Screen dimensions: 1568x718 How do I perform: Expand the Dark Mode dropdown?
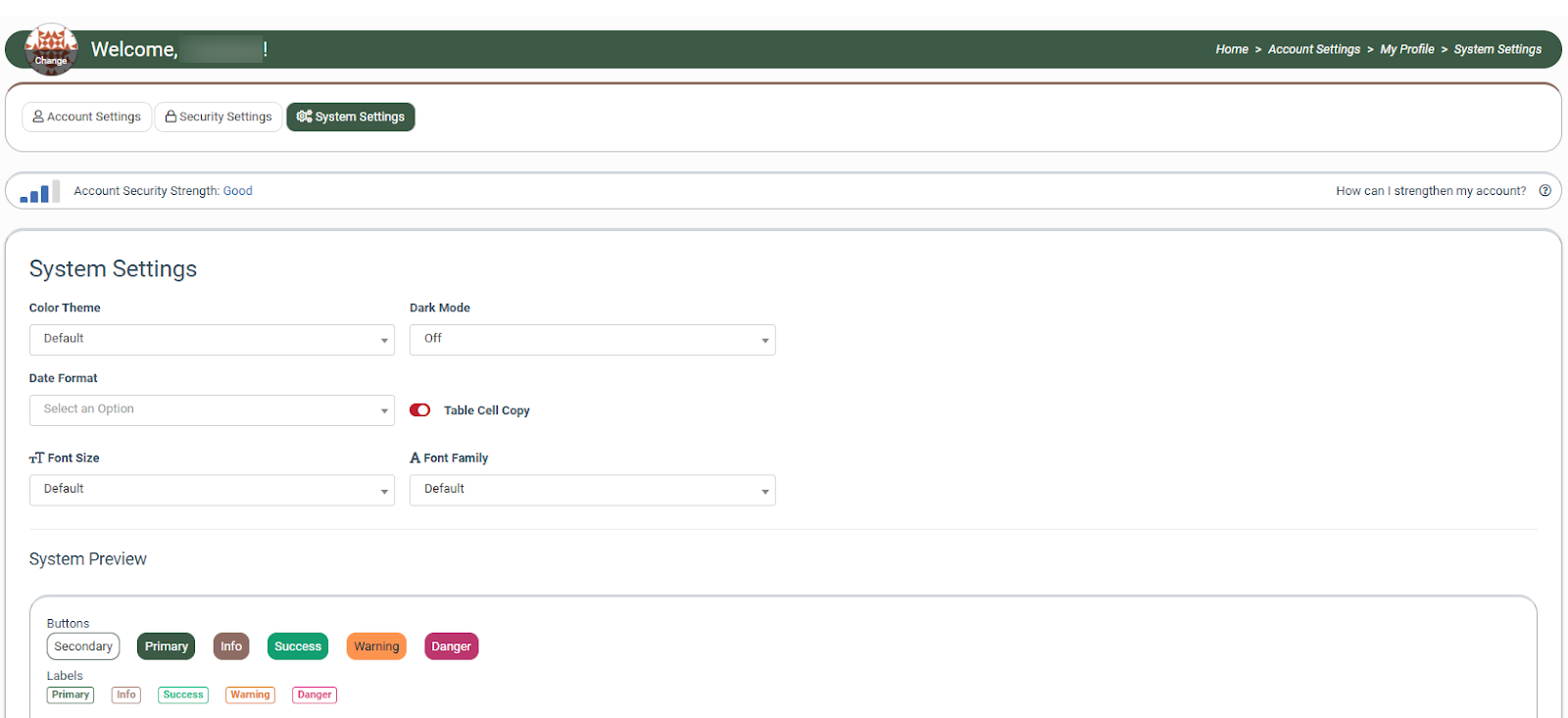(592, 340)
